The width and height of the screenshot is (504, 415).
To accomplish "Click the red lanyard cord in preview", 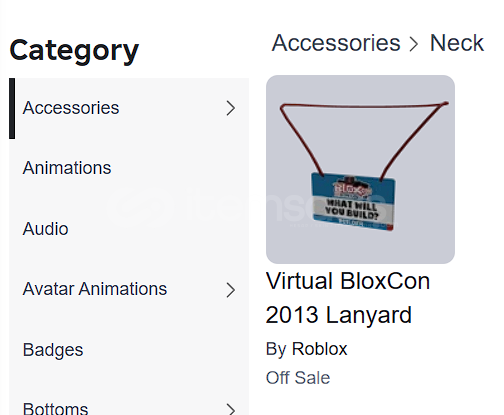I will coord(363,106).
